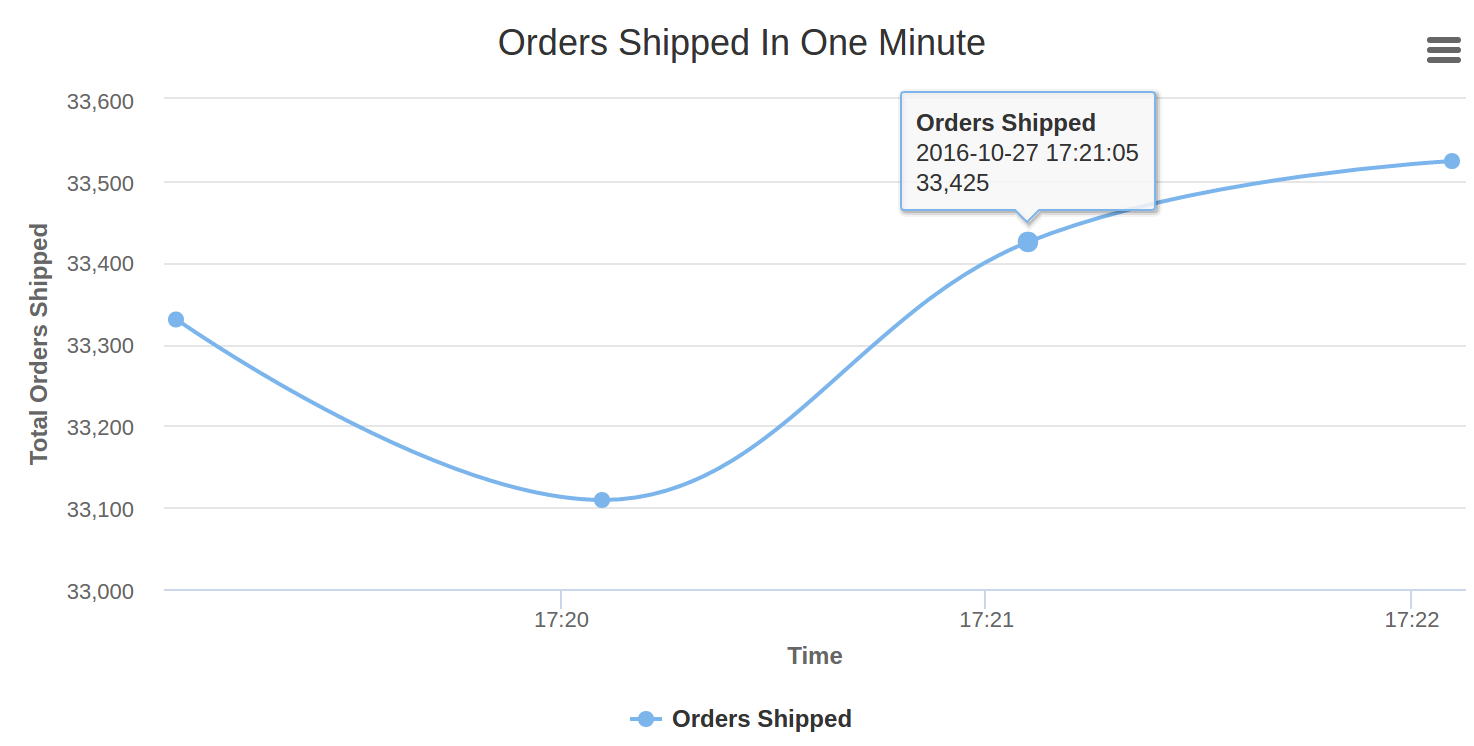
Task: Click the blue legend marker symbol
Action: pyautogui.click(x=645, y=719)
